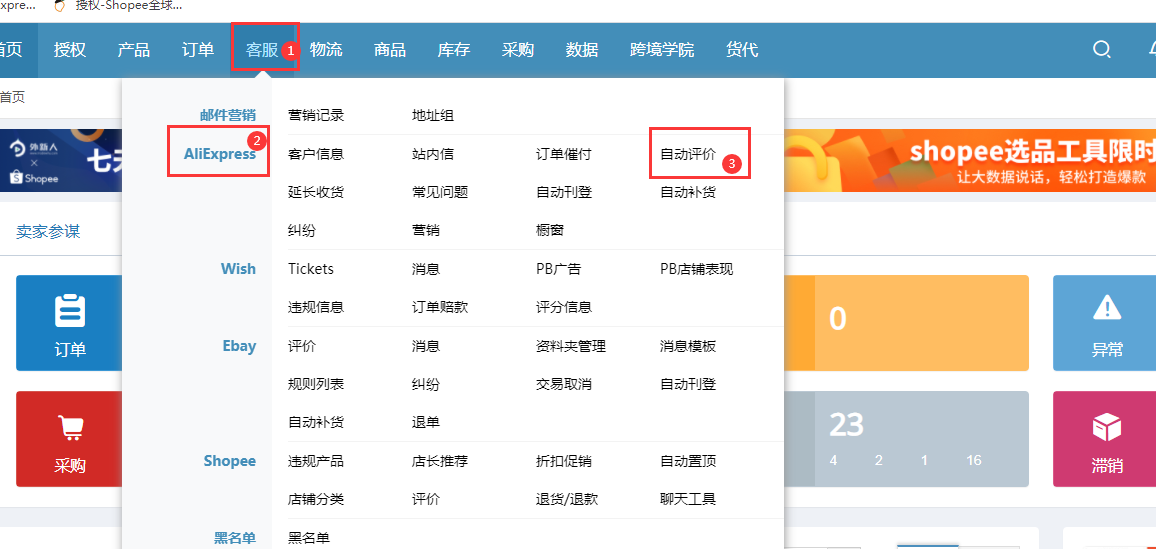Select the AliExpress category in dropdown

[x=220, y=154]
